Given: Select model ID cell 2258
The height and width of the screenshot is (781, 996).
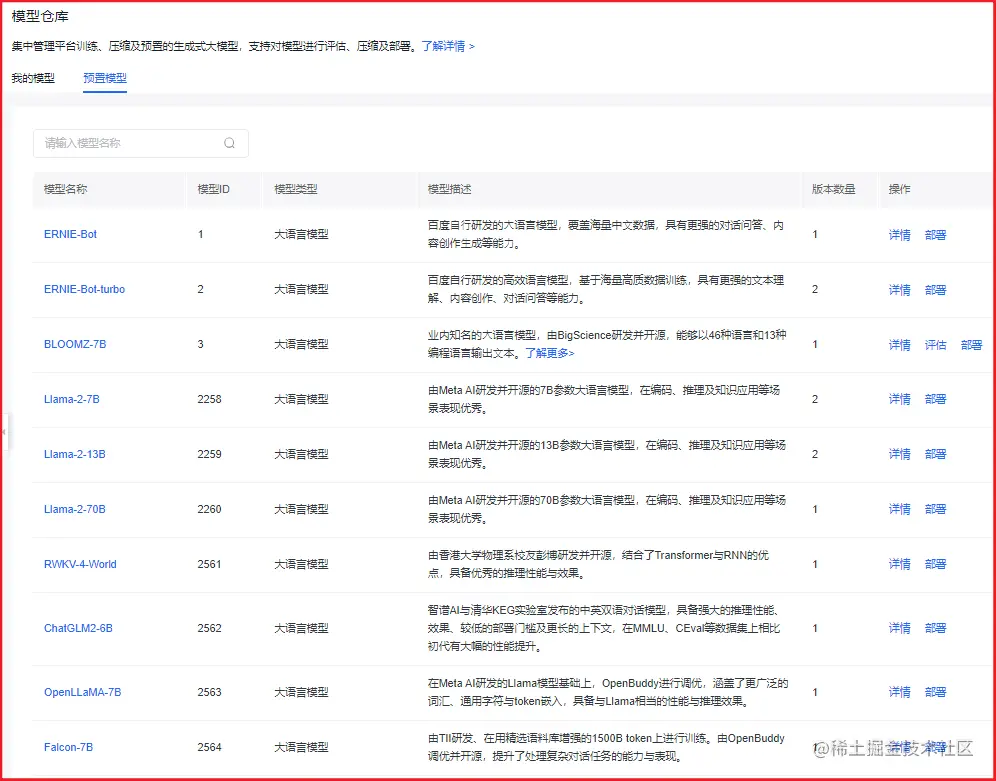Looking at the screenshot, I should [210, 399].
